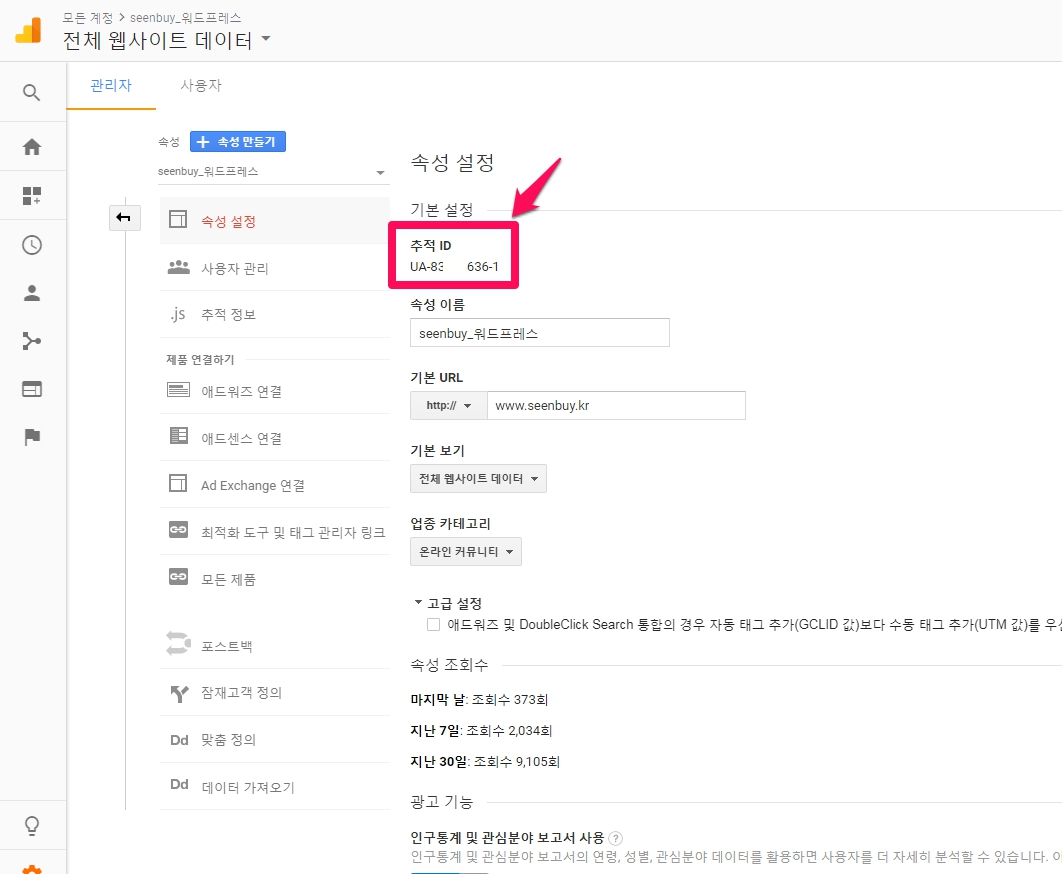
Task: Open the Acquisition icon in sidebar
Action: point(32,342)
